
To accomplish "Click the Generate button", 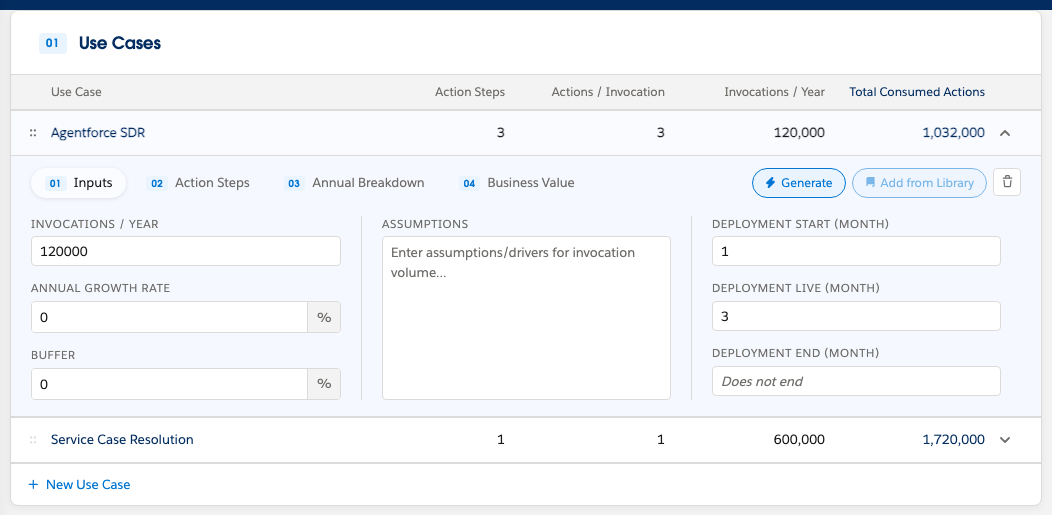I will tap(798, 182).
